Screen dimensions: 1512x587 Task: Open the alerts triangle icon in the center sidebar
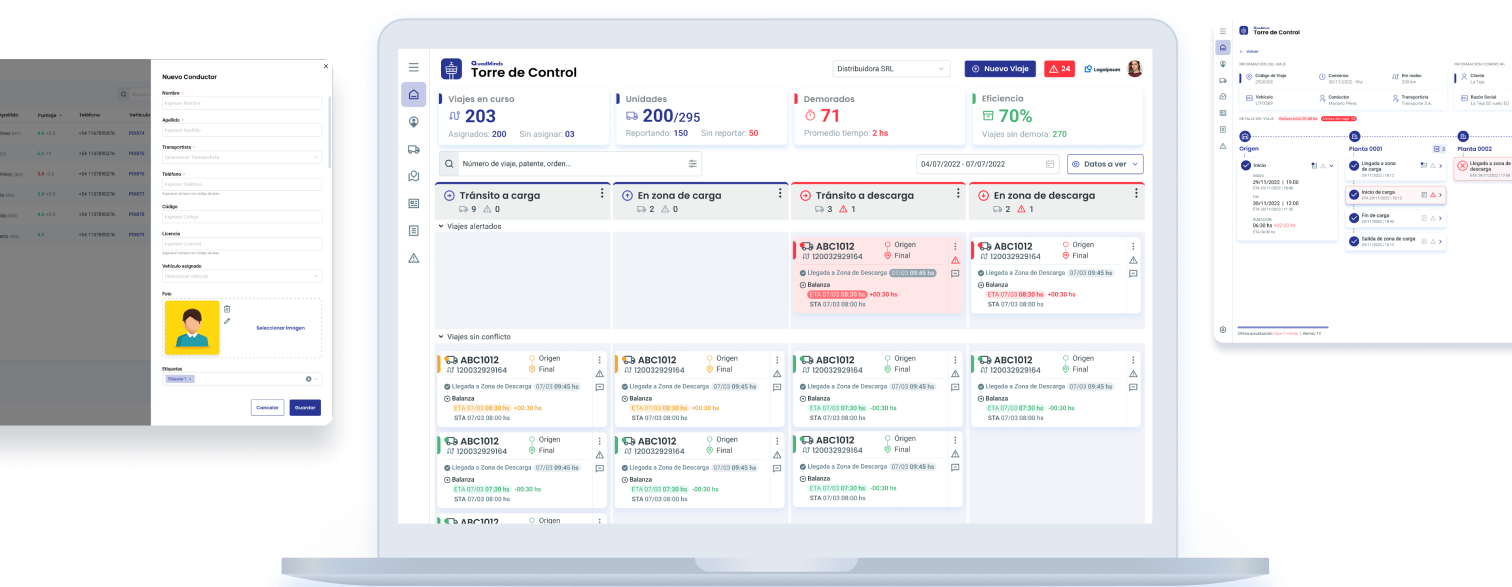pos(414,258)
